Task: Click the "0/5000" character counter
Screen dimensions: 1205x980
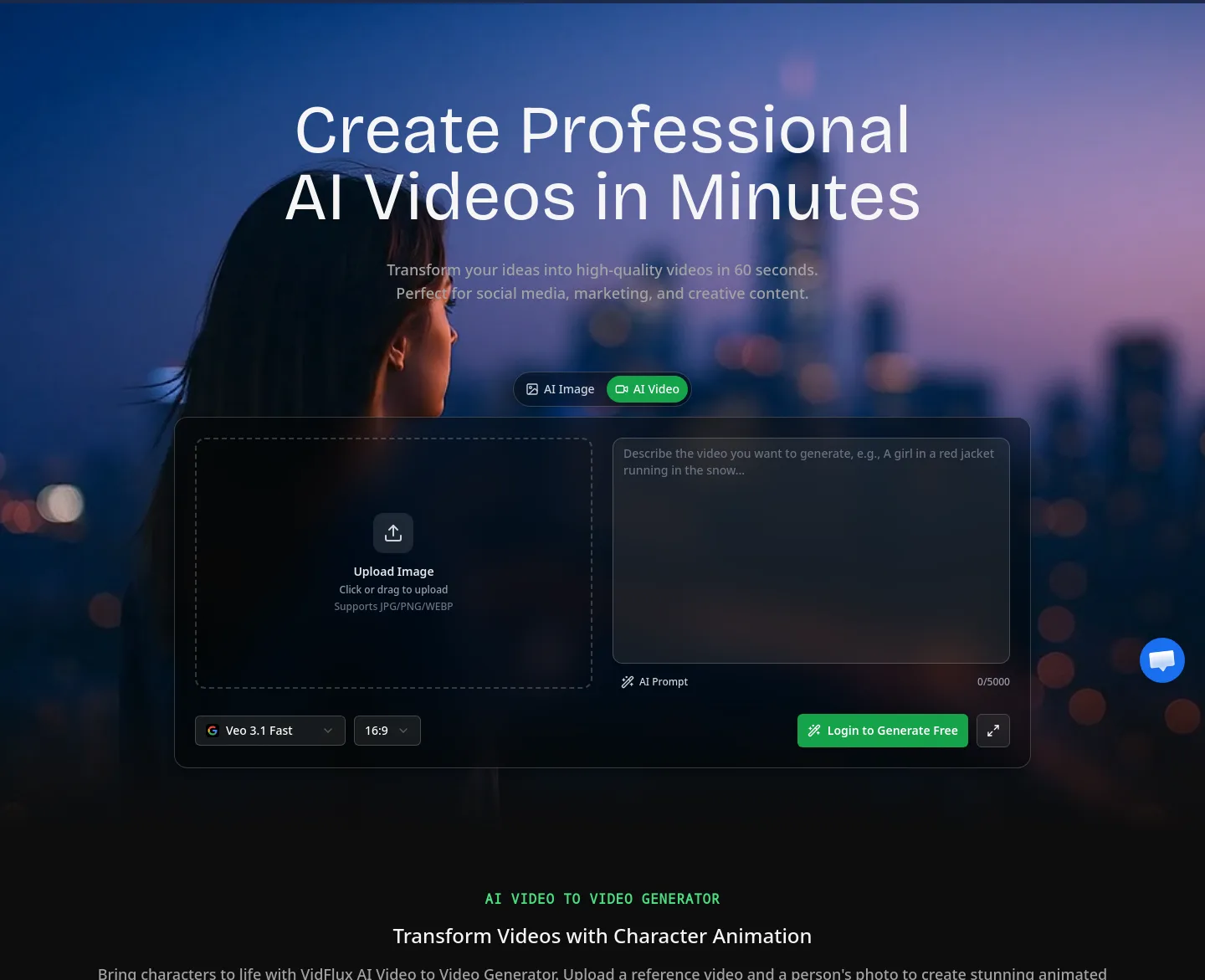Action: (993, 682)
